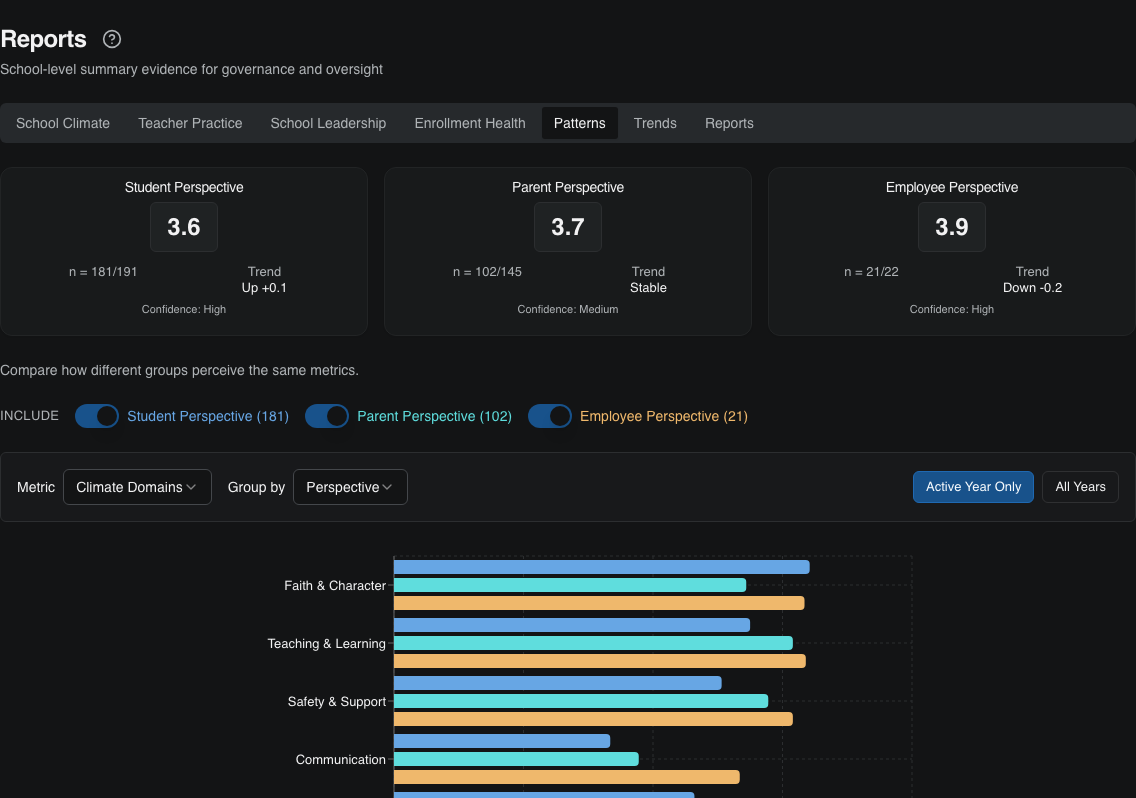The width and height of the screenshot is (1136, 798).
Task: Click the n = 181/191 text
Action: coord(103,272)
